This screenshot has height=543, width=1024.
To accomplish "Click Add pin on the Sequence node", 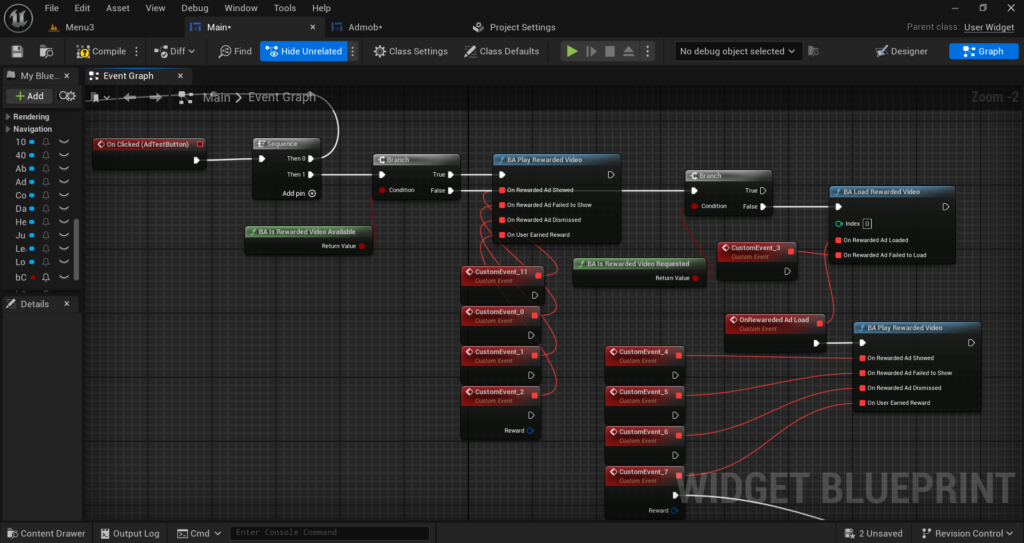I will [x=299, y=193].
